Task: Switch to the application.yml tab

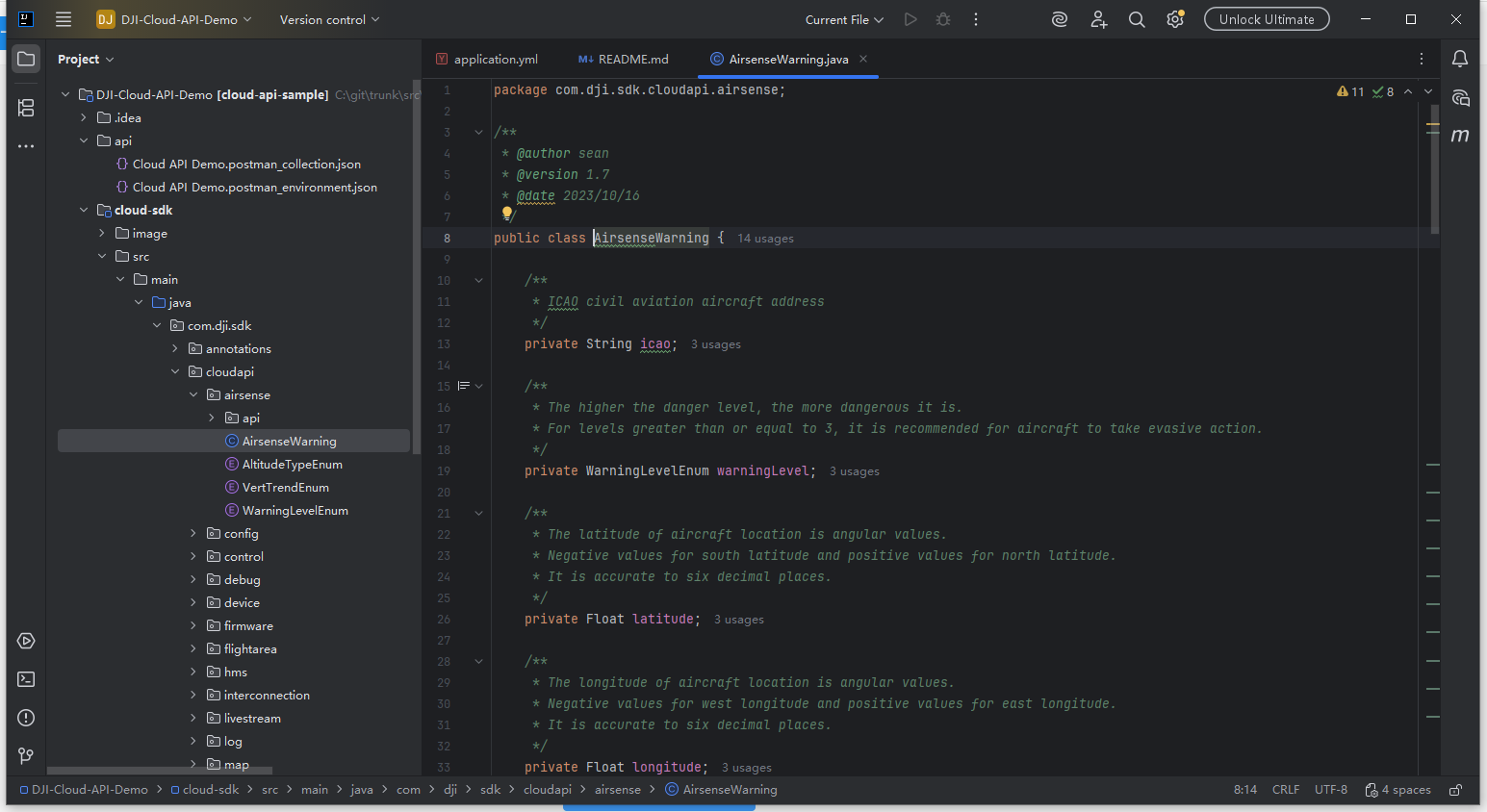Action: [495, 59]
